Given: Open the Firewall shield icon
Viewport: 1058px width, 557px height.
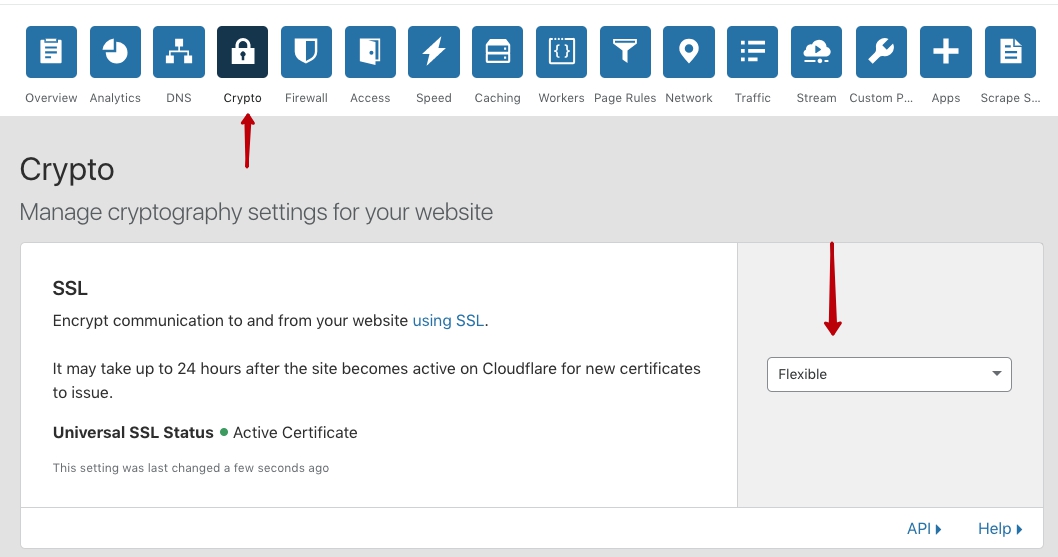Looking at the screenshot, I should [x=306, y=52].
